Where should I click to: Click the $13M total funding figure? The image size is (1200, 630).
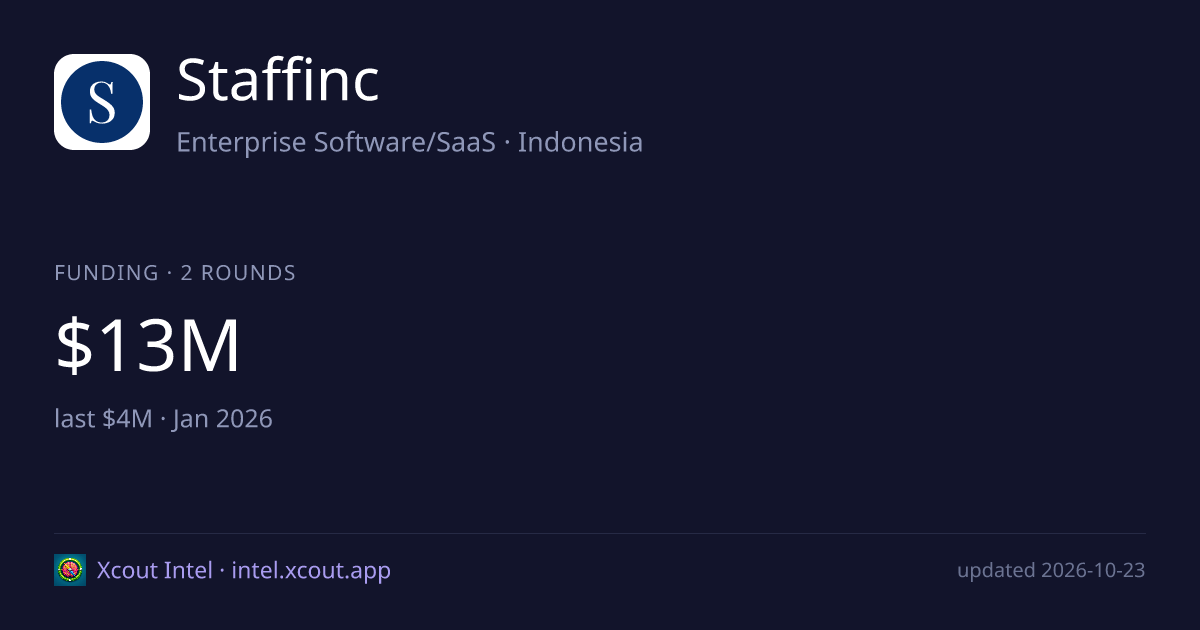(x=148, y=346)
